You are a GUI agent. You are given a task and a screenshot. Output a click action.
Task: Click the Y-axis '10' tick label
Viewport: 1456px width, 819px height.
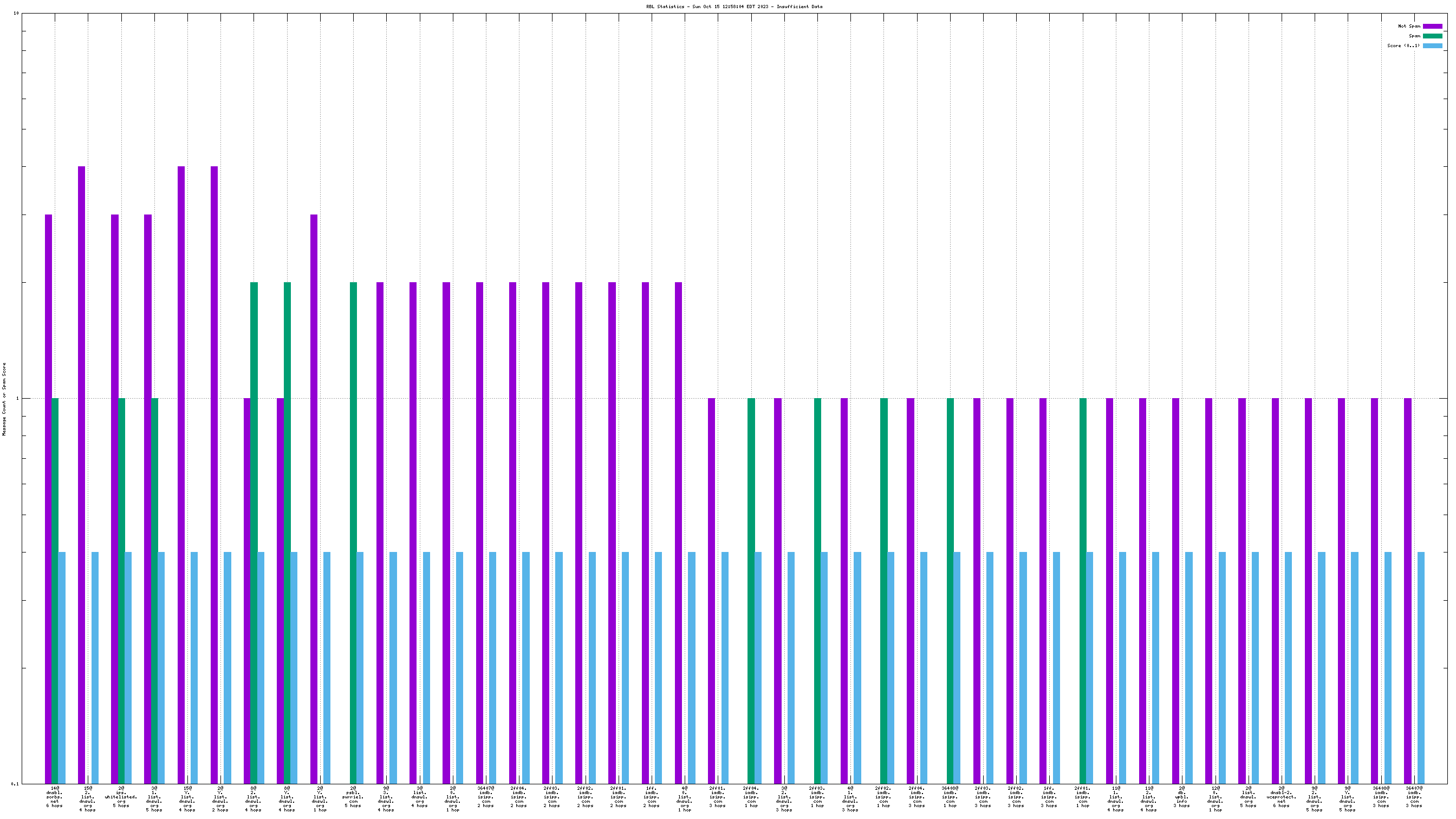click(16, 13)
